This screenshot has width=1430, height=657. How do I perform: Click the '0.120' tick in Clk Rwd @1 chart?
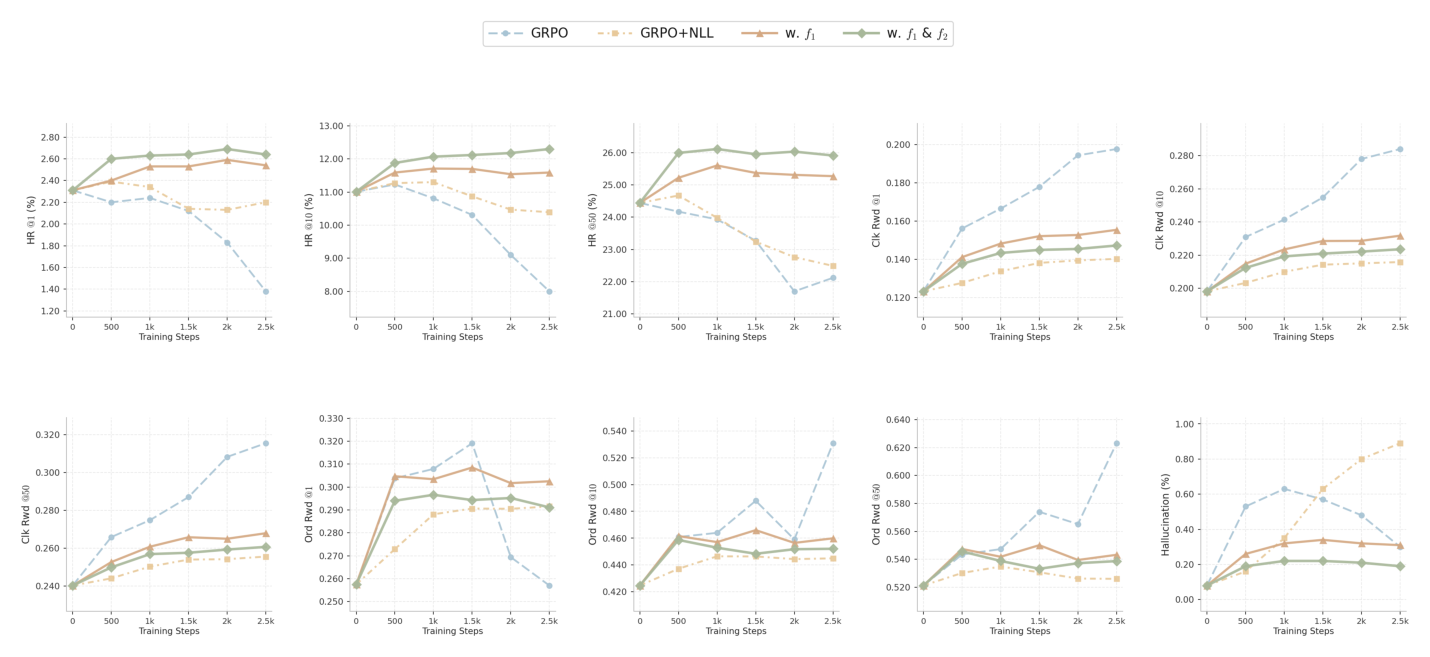click(x=899, y=298)
